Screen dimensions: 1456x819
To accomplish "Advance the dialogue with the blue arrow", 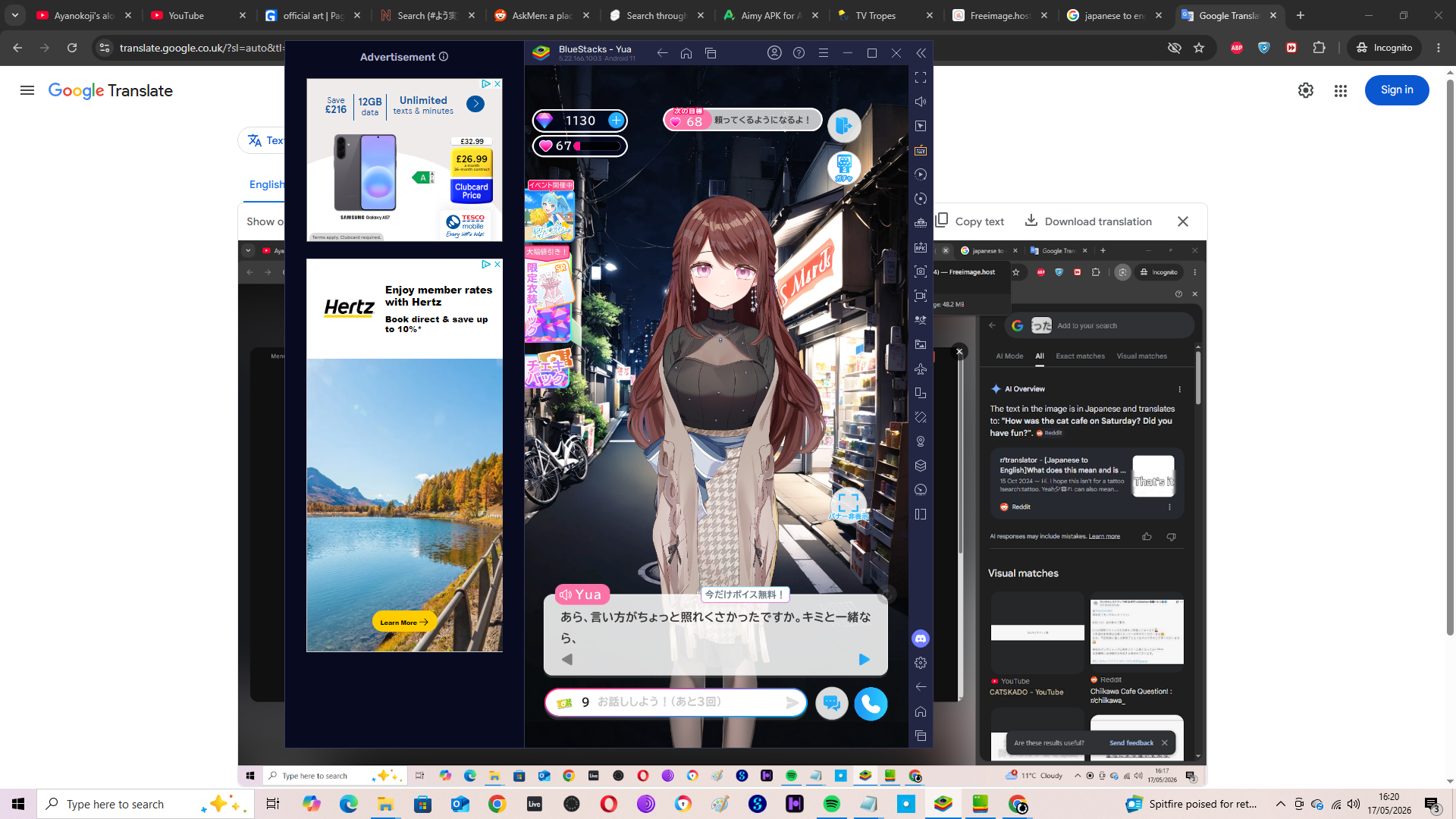I will click(864, 660).
